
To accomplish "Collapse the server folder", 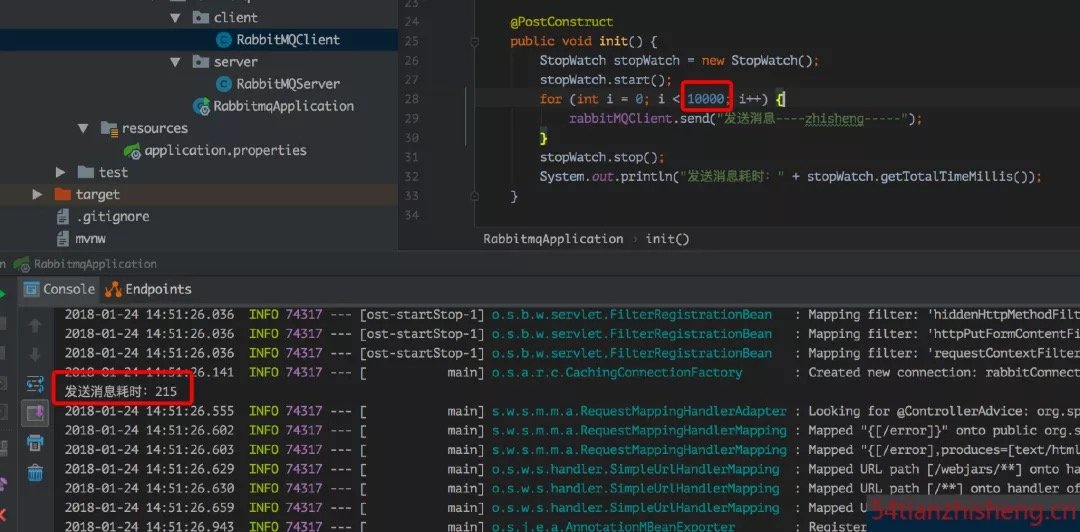I will point(175,62).
